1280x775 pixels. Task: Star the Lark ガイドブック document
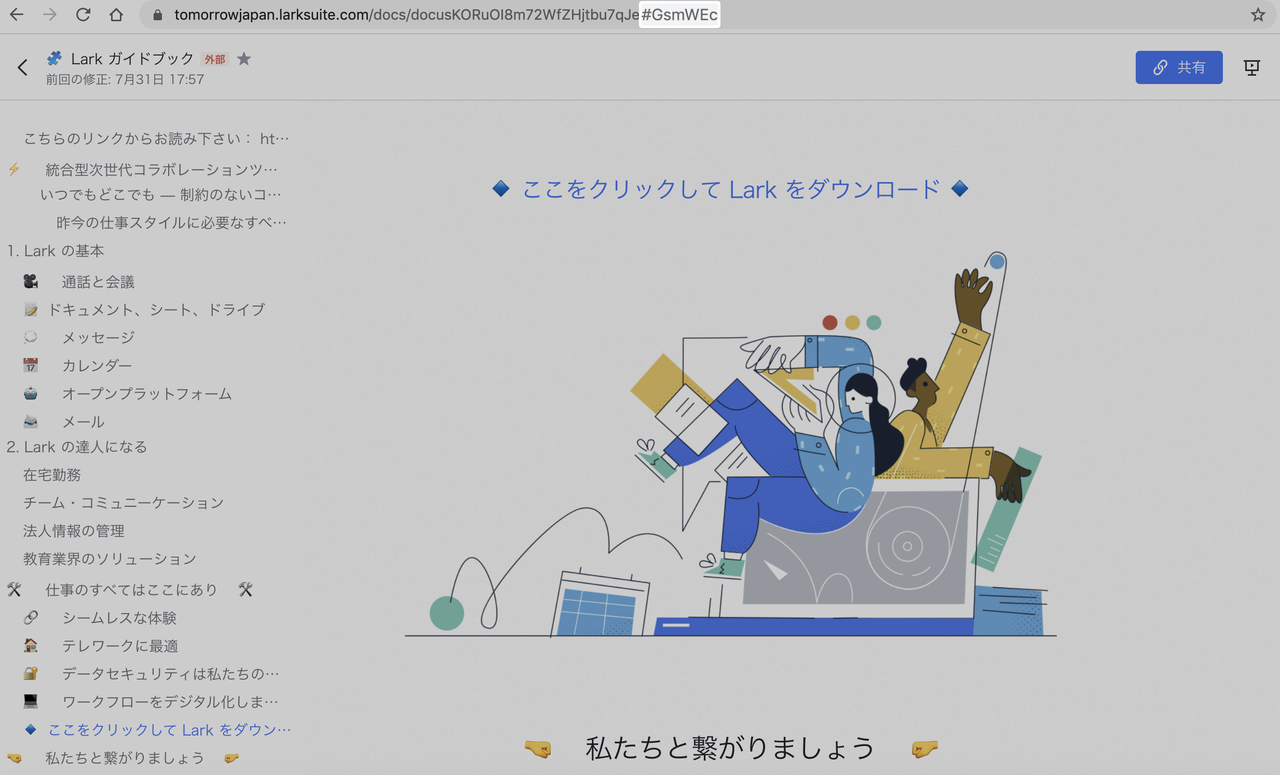[x=244, y=59]
